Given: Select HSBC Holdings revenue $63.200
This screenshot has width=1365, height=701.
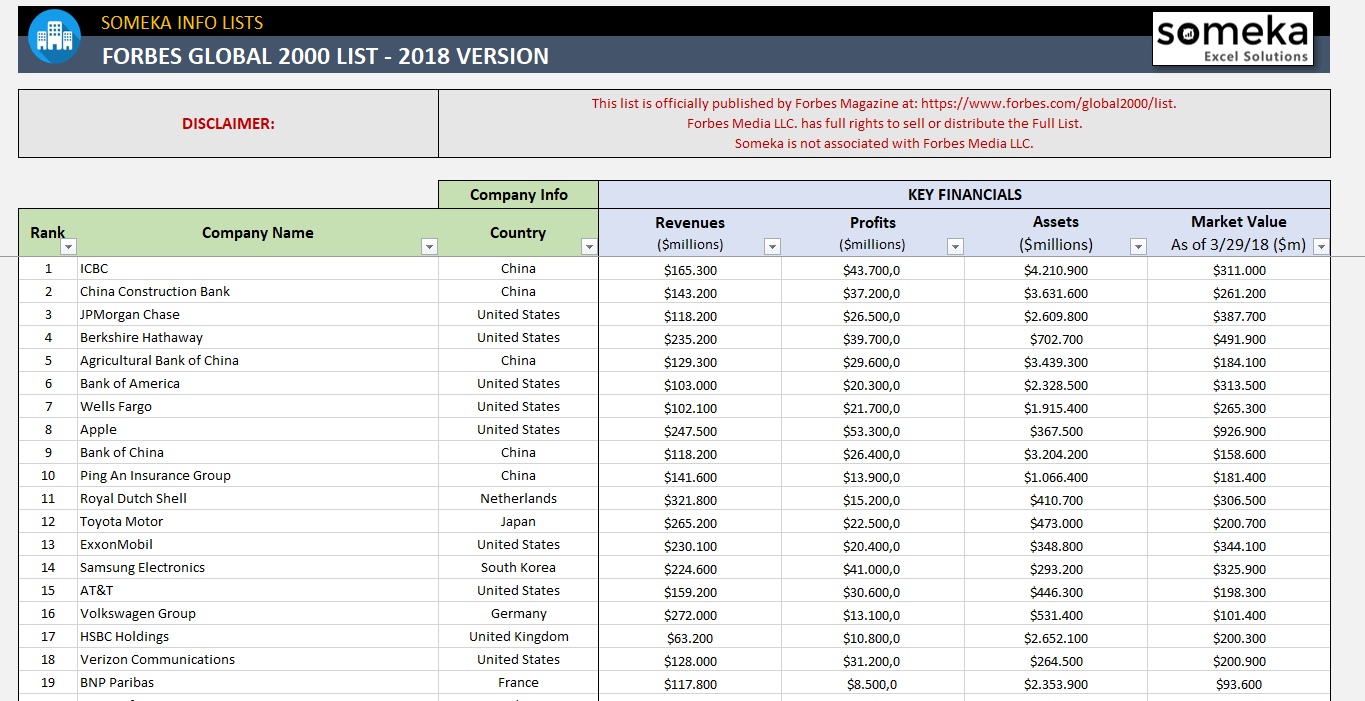Looking at the screenshot, I should tap(690, 638).
